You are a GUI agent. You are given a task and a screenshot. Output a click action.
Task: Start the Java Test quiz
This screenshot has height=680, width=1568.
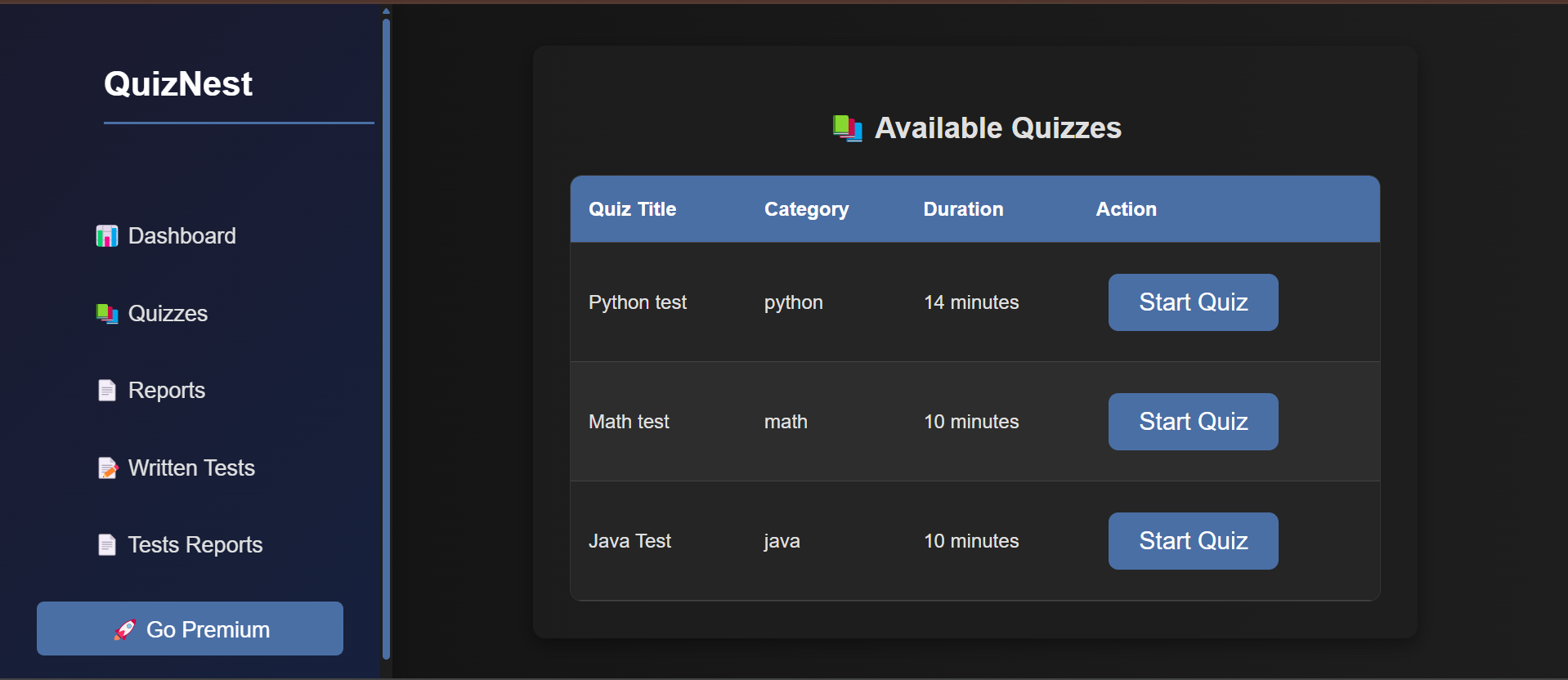pyautogui.click(x=1193, y=541)
